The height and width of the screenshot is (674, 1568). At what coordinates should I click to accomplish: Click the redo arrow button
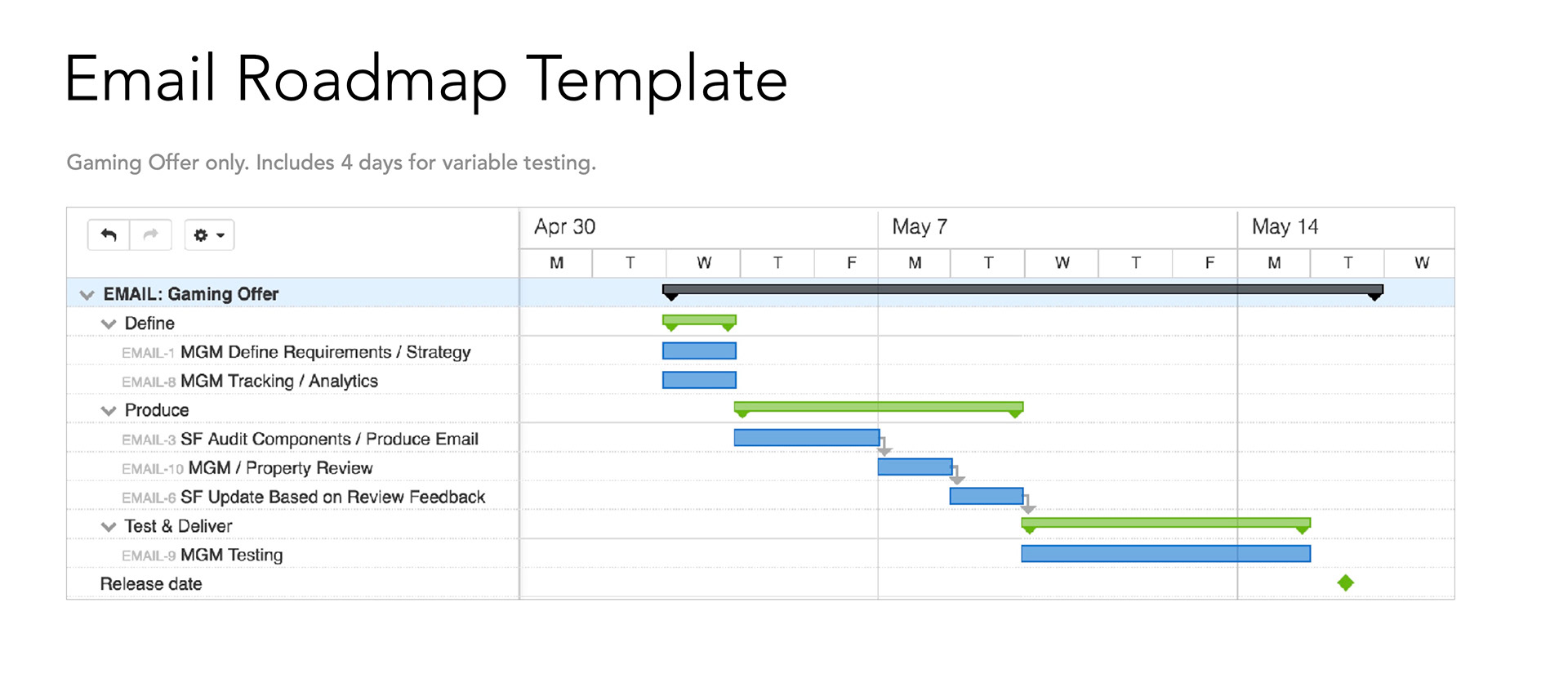point(150,235)
